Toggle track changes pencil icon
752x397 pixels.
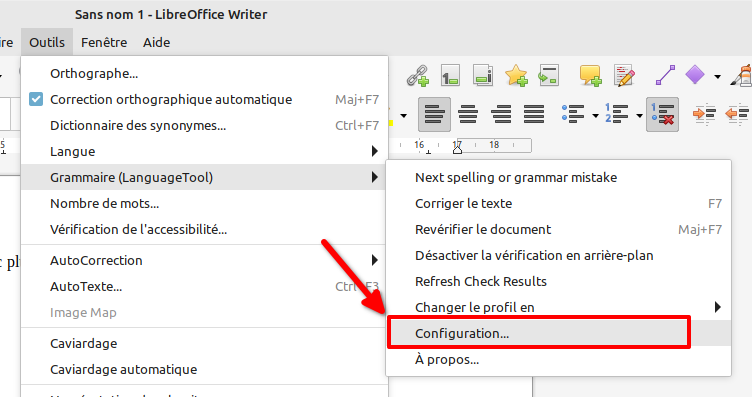[624, 76]
